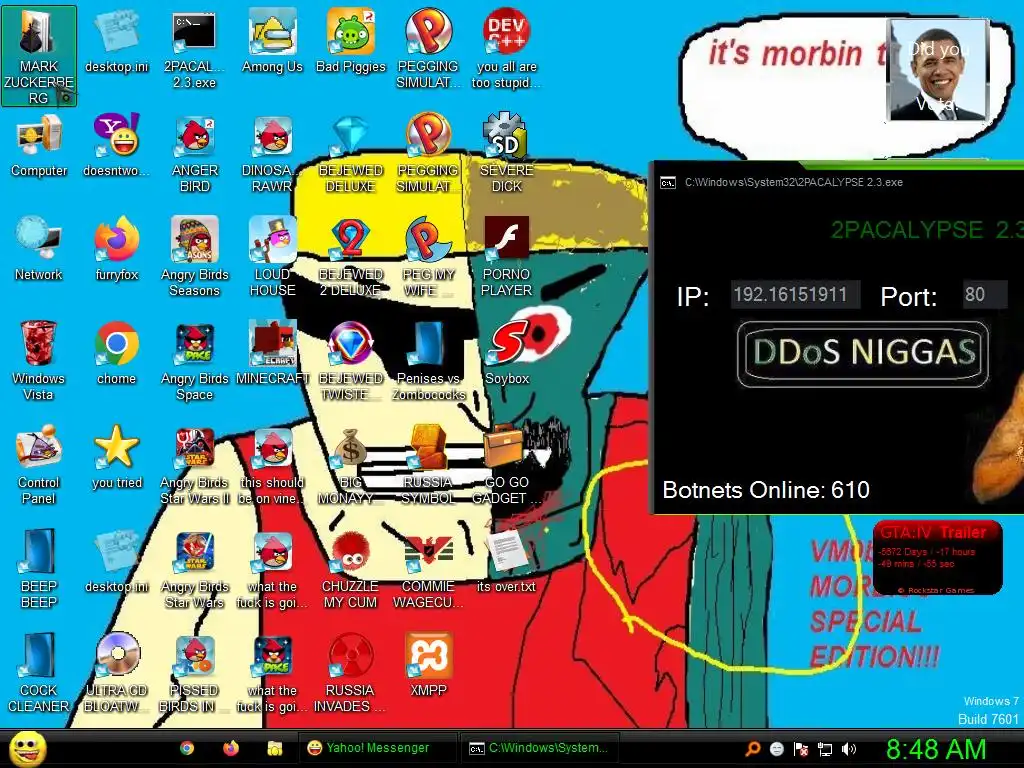Open the PORNO PLAYER flash icon
Screen dimensions: 1024x768
tap(507, 258)
